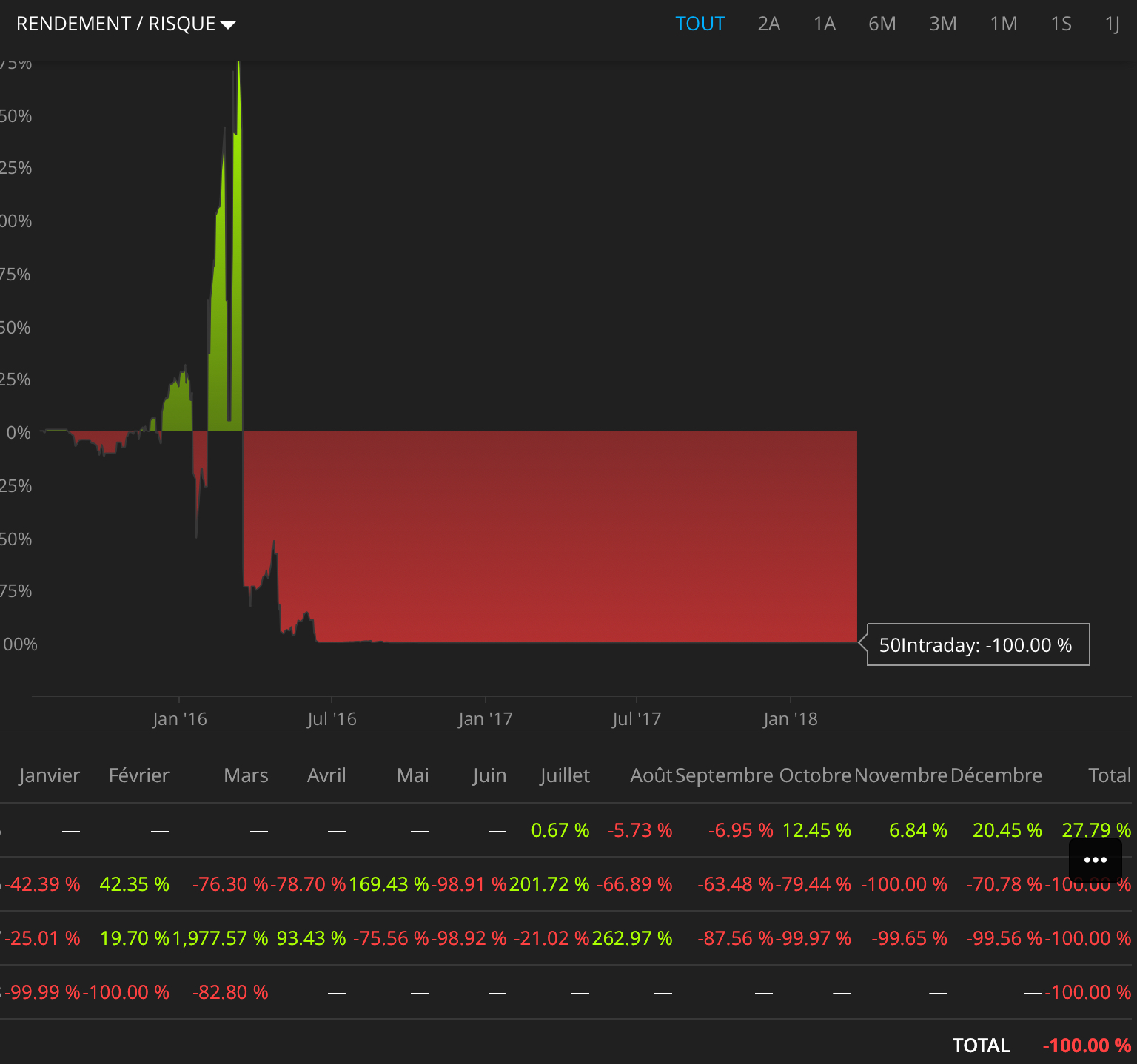Click the Jan '16 axis marker
Viewport: 1137px width, 1064px height.
point(179,718)
